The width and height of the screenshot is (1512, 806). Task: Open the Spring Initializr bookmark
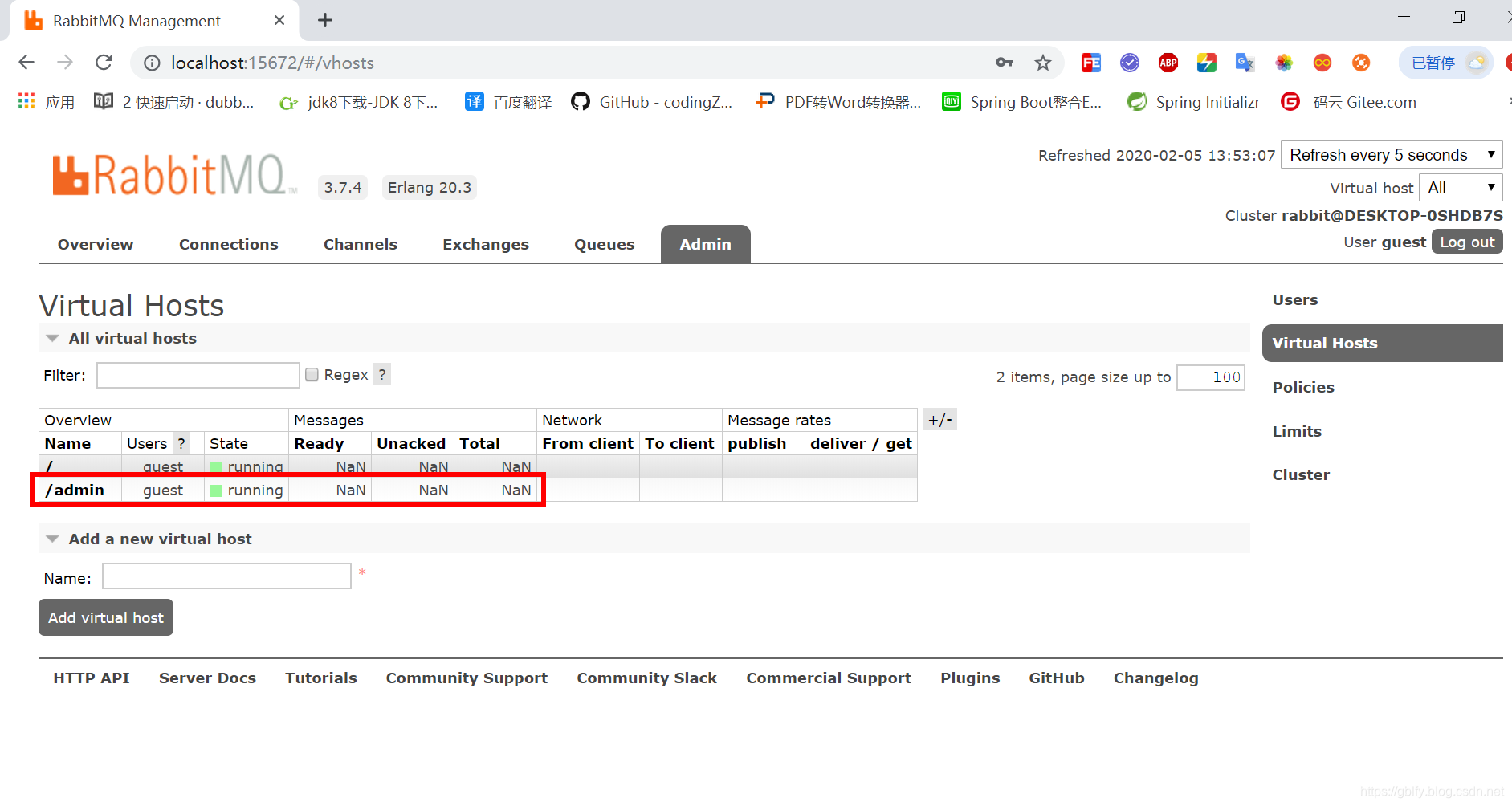pos(1194,102)
